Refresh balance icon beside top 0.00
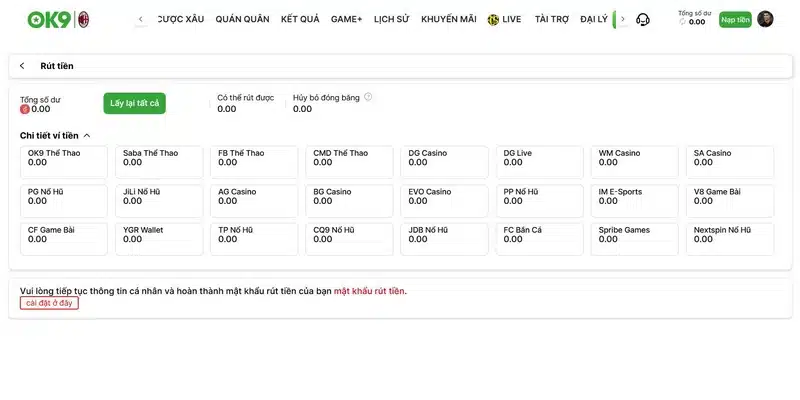Screen dimensions: 800x400 point(683,21)
